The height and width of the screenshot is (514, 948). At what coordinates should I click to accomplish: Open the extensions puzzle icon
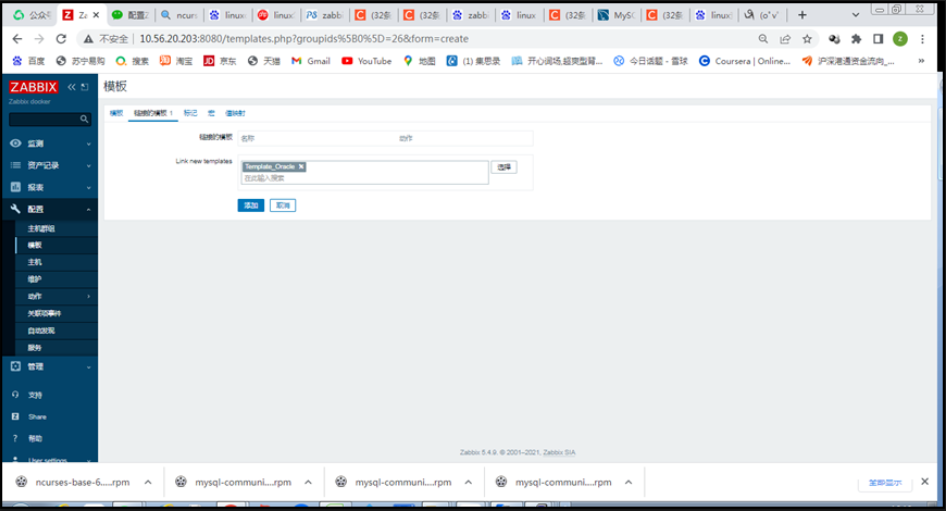(x=856, y=39)
